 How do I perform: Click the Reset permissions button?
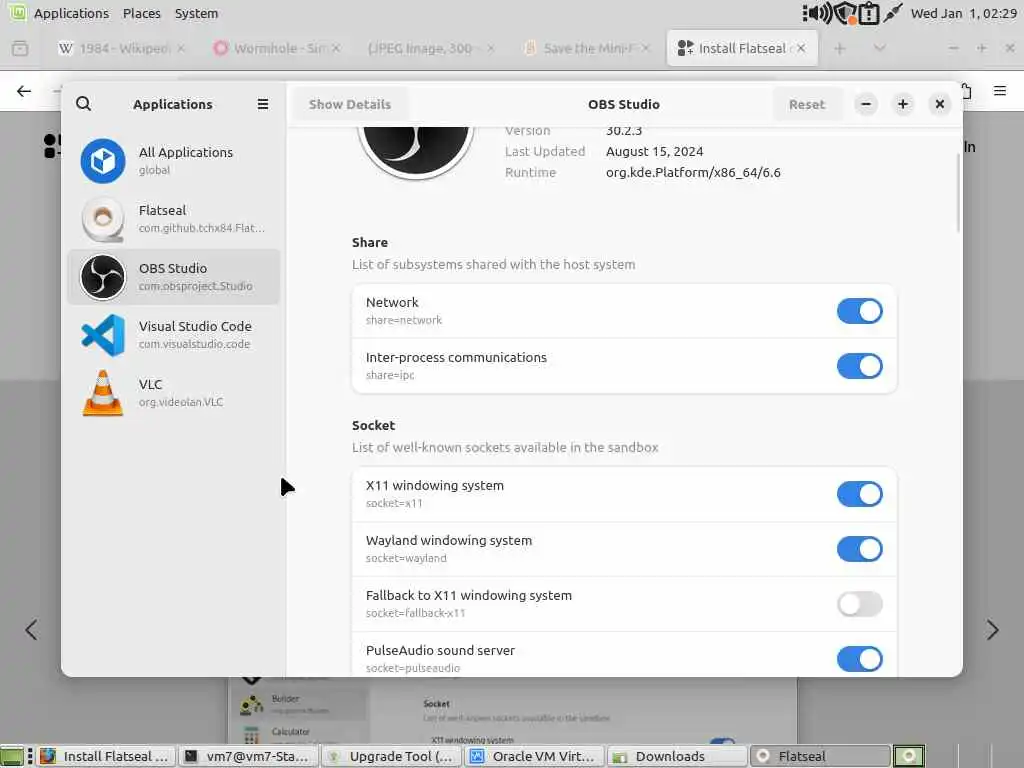click(x=807, y=104)
